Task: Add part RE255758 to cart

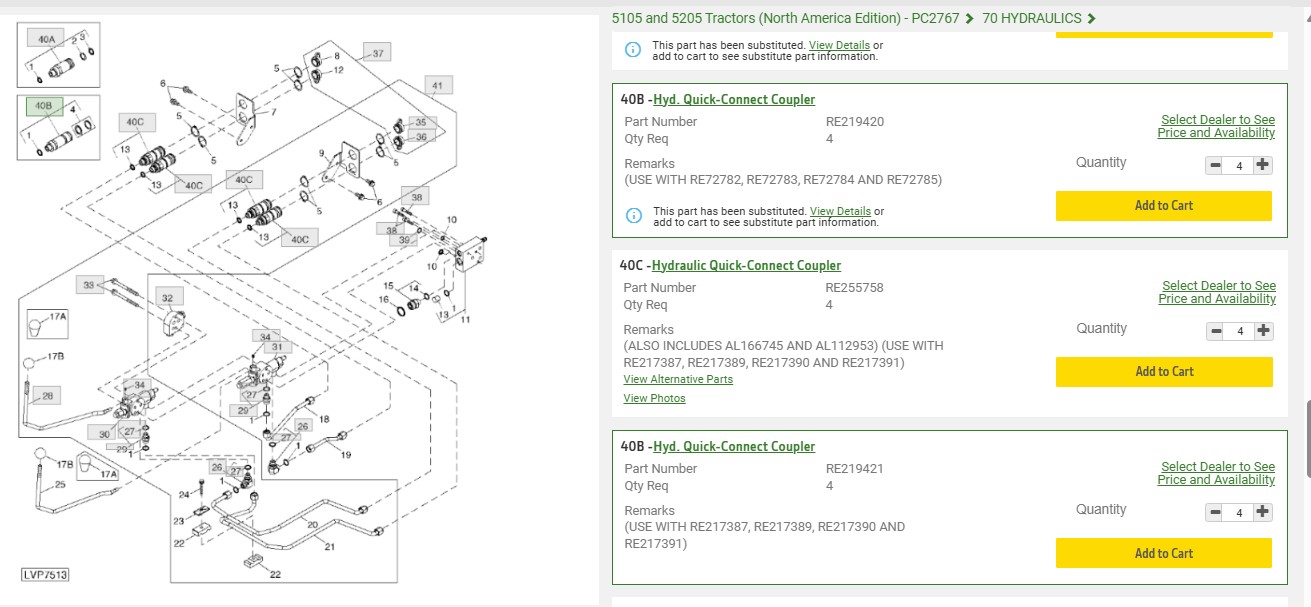Action: pyautogui.click(x=1165, y=372)
